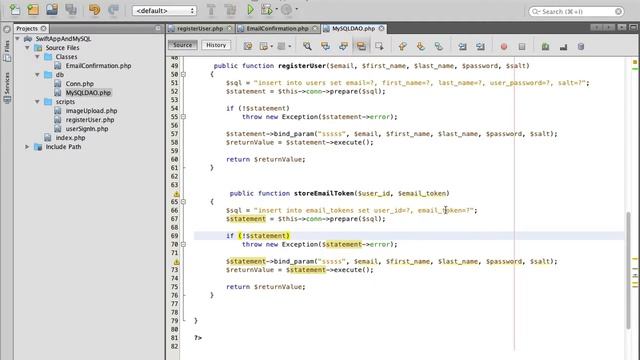This screenshot has width=640, height=360.
Task: Close the EmailConfirmation.php tab
Action: (315, 28)
